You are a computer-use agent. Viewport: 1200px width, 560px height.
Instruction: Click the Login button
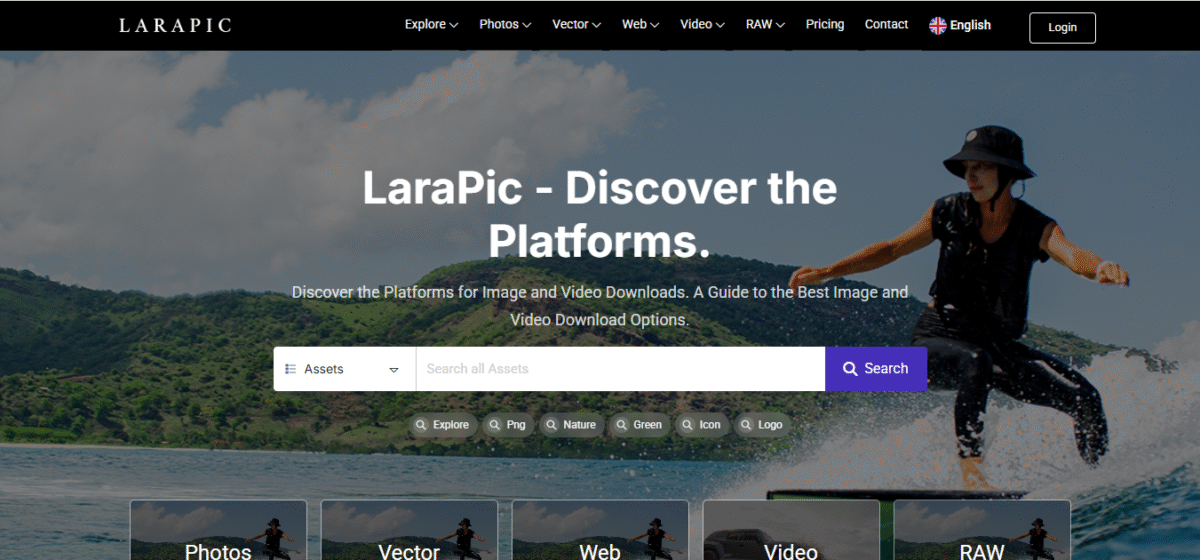[1062, 28]
